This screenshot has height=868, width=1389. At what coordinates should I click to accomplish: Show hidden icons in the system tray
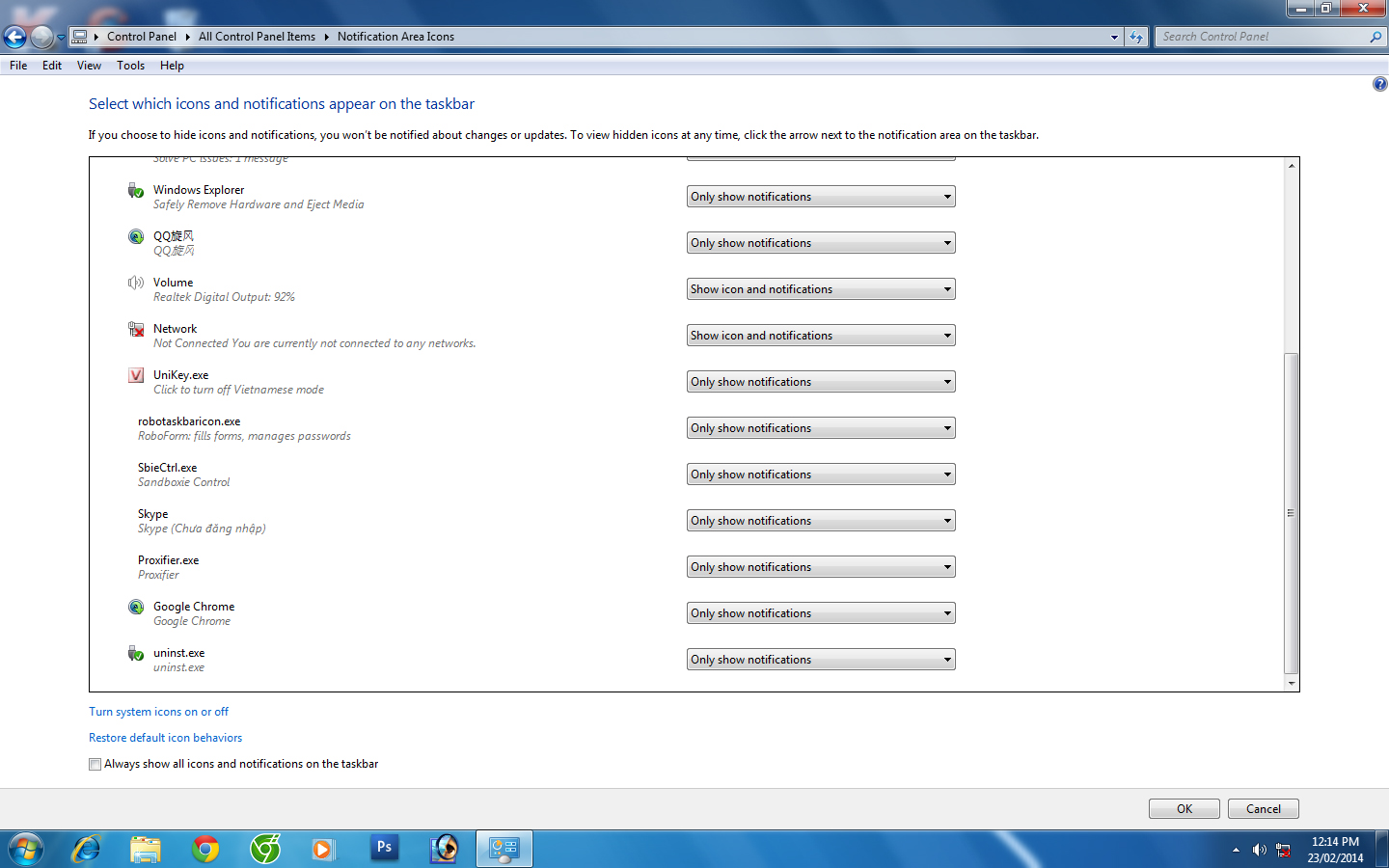[1236, 850]
